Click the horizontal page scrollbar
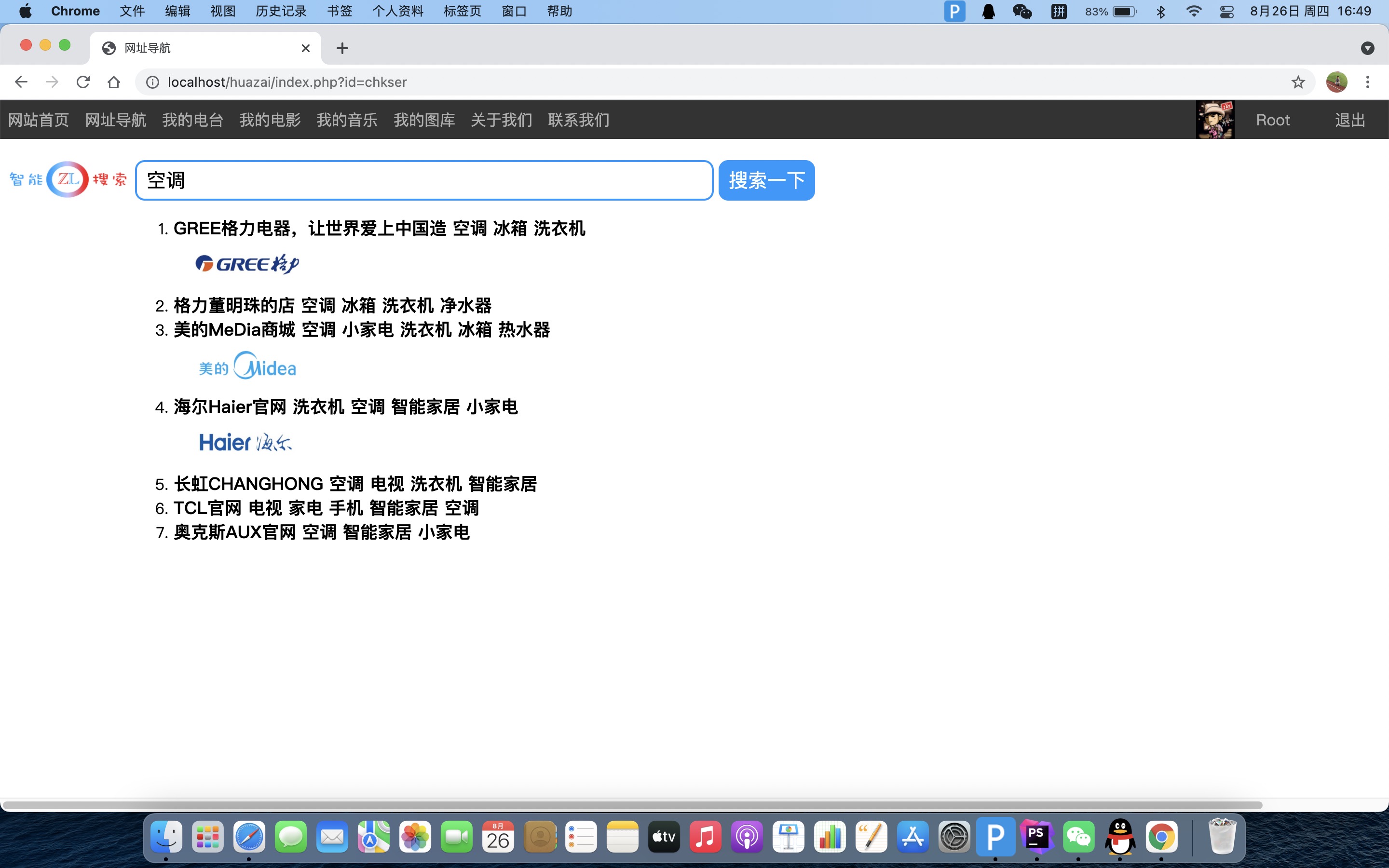 tap(631, 805)
